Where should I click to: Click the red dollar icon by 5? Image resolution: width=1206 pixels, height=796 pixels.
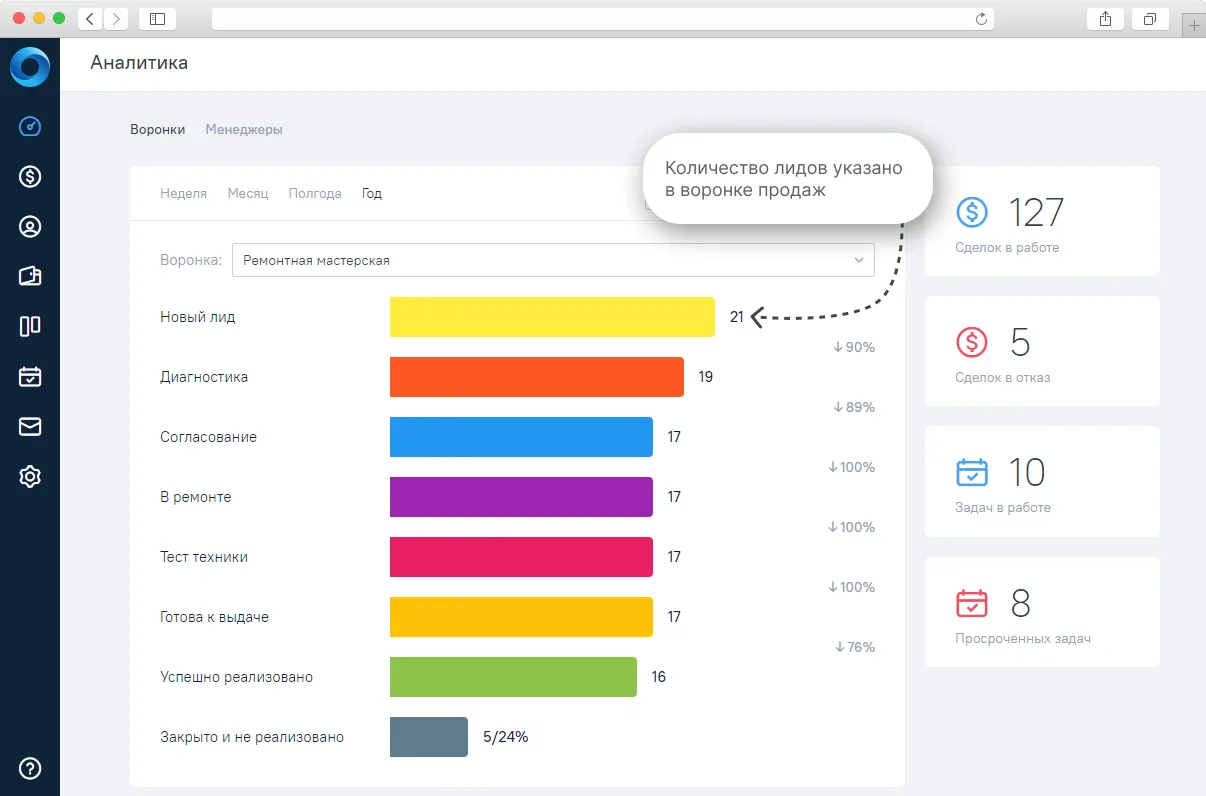point(972,342)
